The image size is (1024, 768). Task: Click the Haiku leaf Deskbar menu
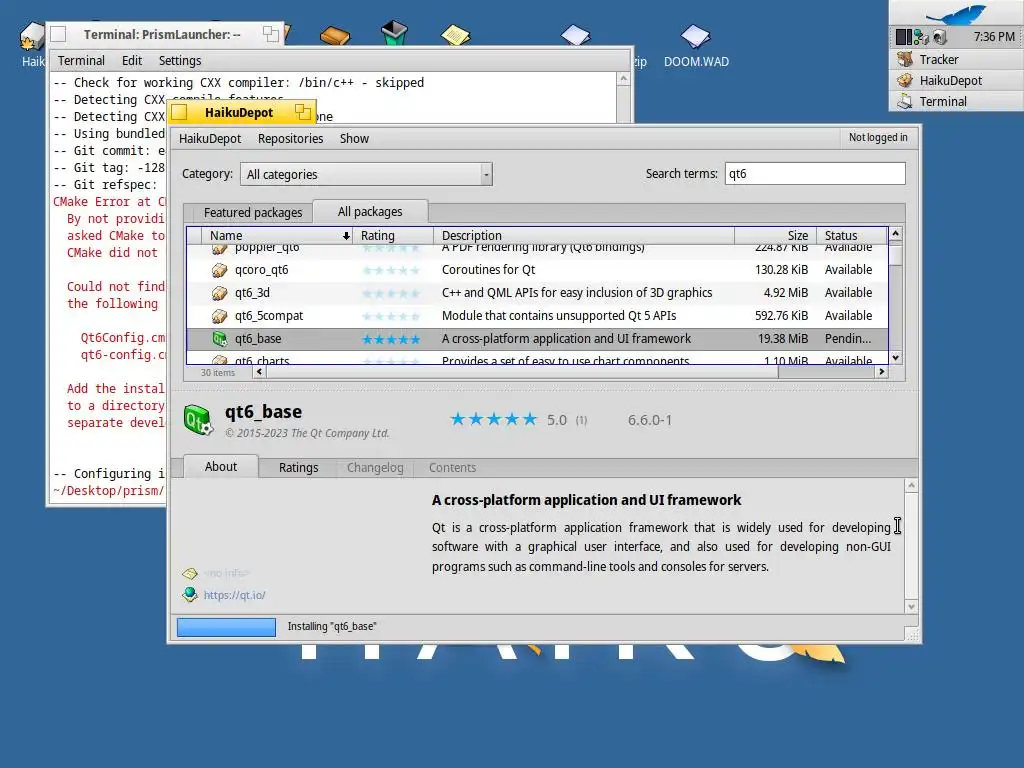tap(955, 13)
